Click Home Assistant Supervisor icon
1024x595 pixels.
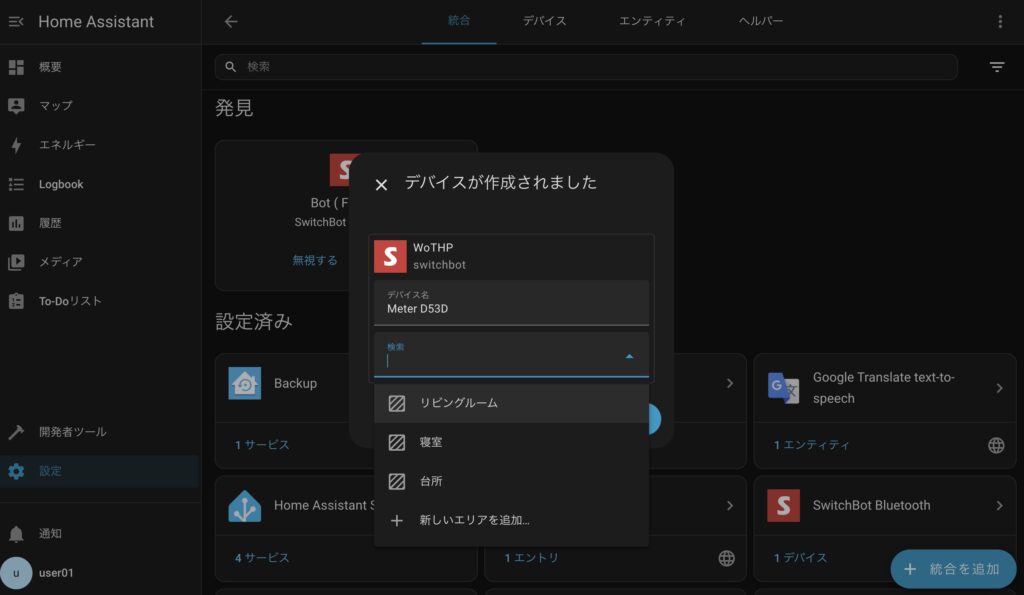click(x=245, y=506)
